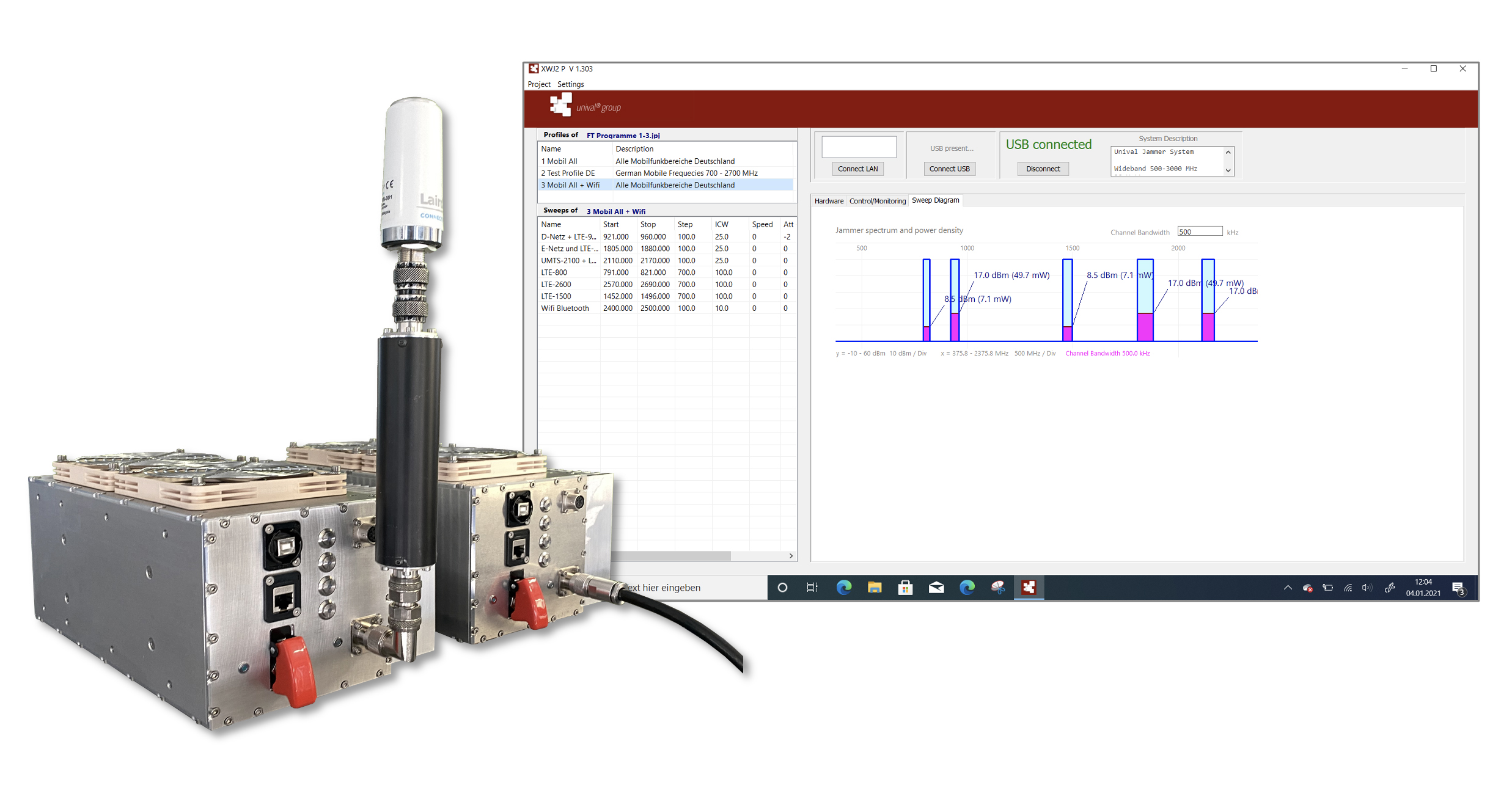This screenshot has width=1512, height=799.
Task: Click the Task View icon
Action: (812, 588)
